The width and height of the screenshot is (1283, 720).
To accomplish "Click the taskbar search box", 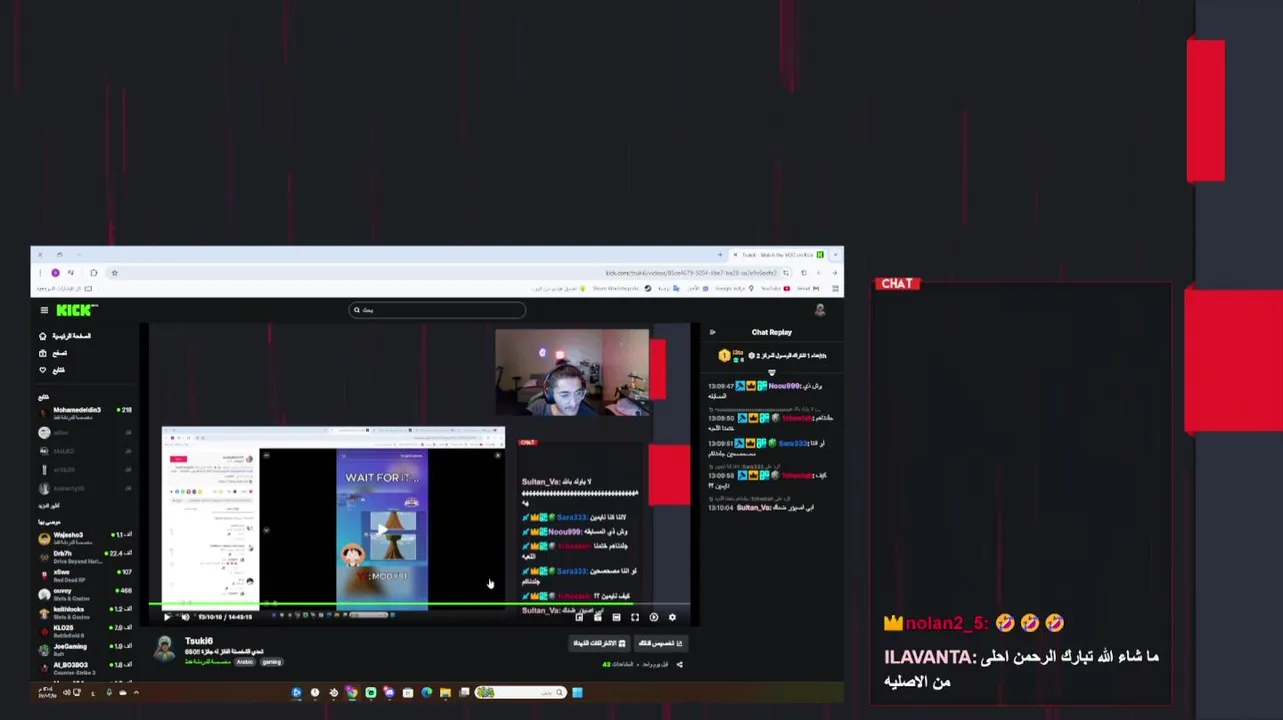I will point(521,692).
